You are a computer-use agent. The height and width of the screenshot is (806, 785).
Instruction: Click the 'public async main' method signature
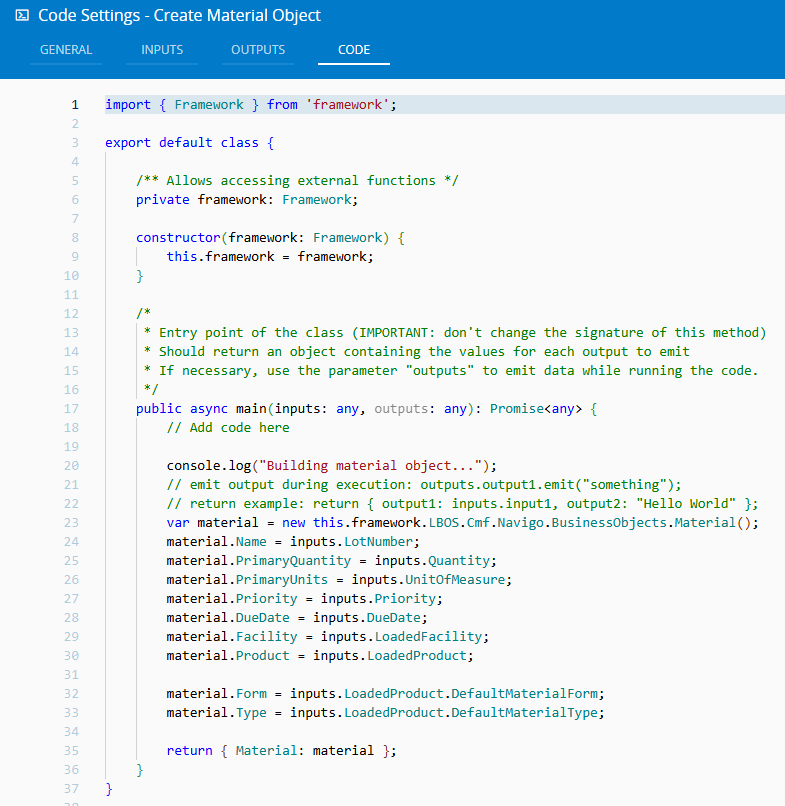click(367, 409)
